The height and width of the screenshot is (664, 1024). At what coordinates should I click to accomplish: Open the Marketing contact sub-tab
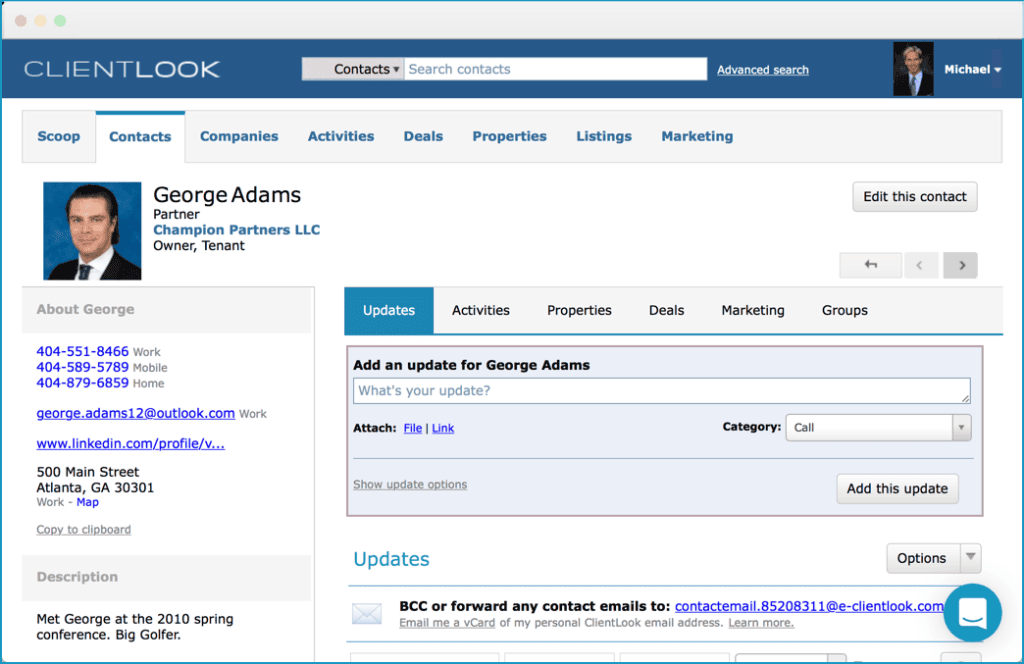point(753,311)
